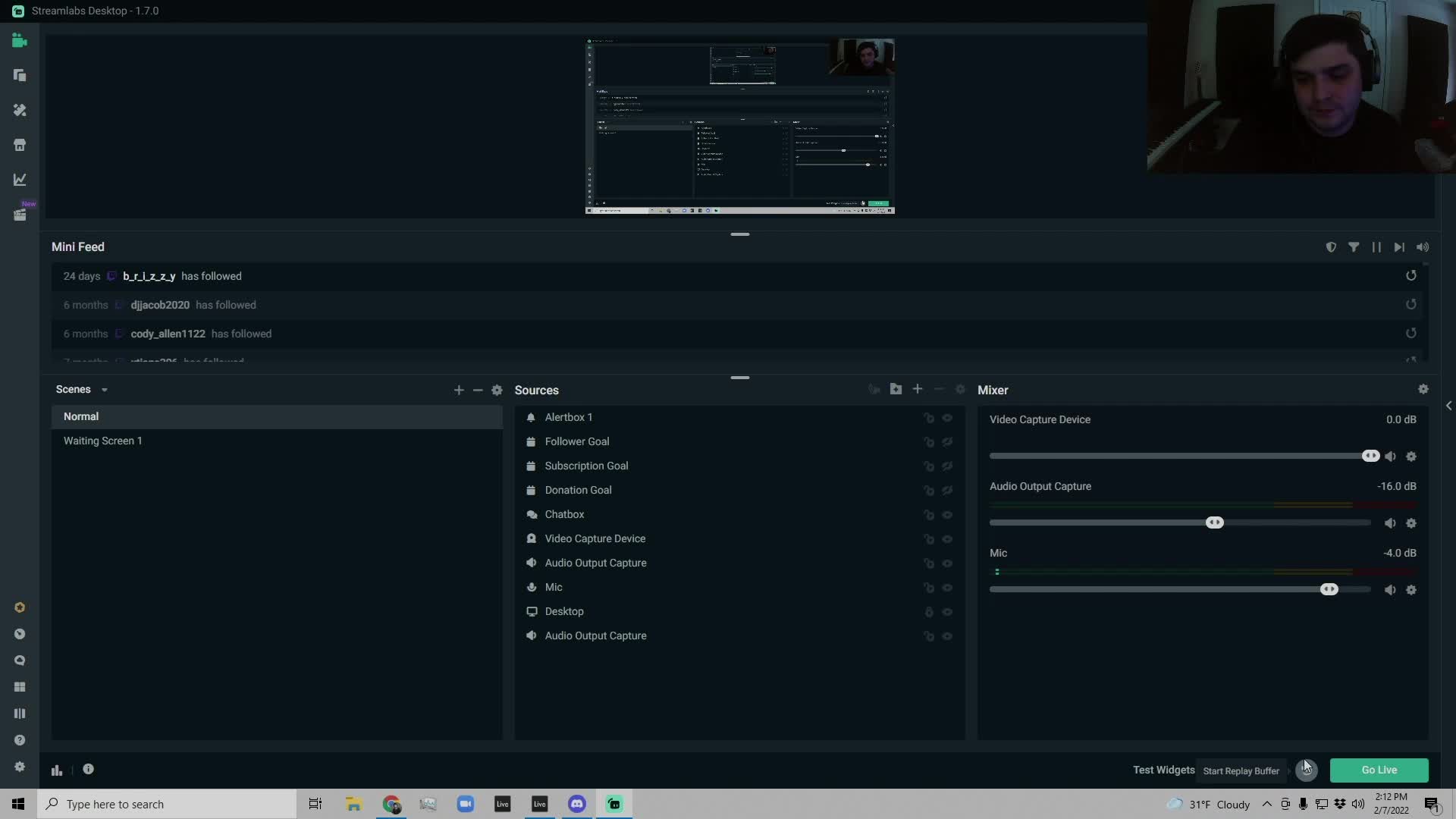Click the Go Live button
The height and width of the screenshot is (819, 1456).
(1379, 770)
